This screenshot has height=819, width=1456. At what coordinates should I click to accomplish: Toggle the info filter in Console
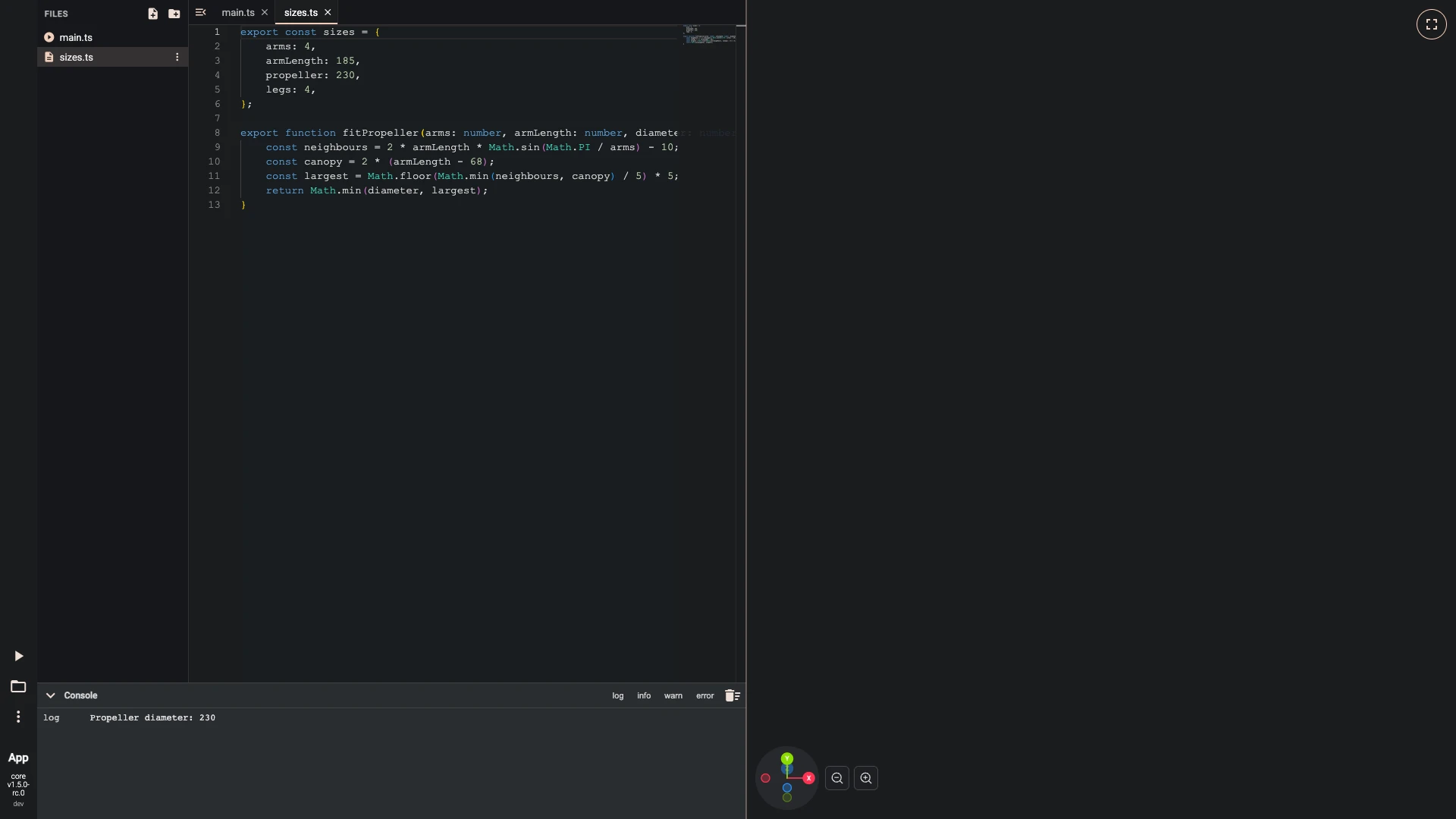pyautogui.click(x=644, y=695)
